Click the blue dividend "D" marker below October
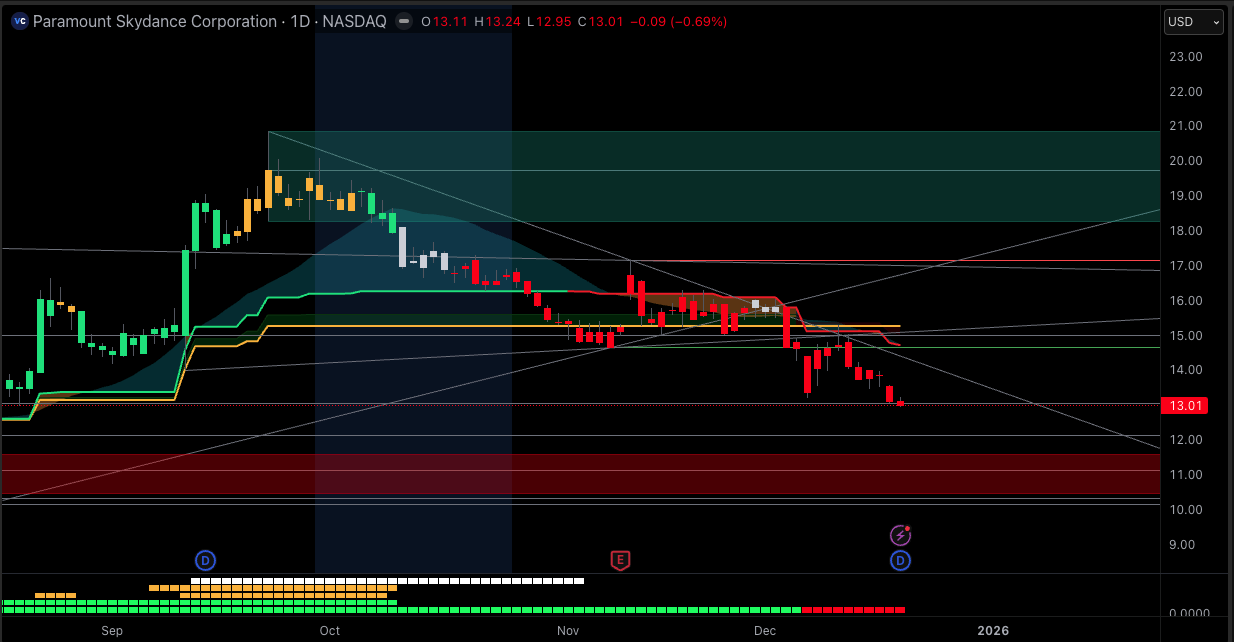The width and height of the screenshot is (1234, 642). tap(205, 561)
